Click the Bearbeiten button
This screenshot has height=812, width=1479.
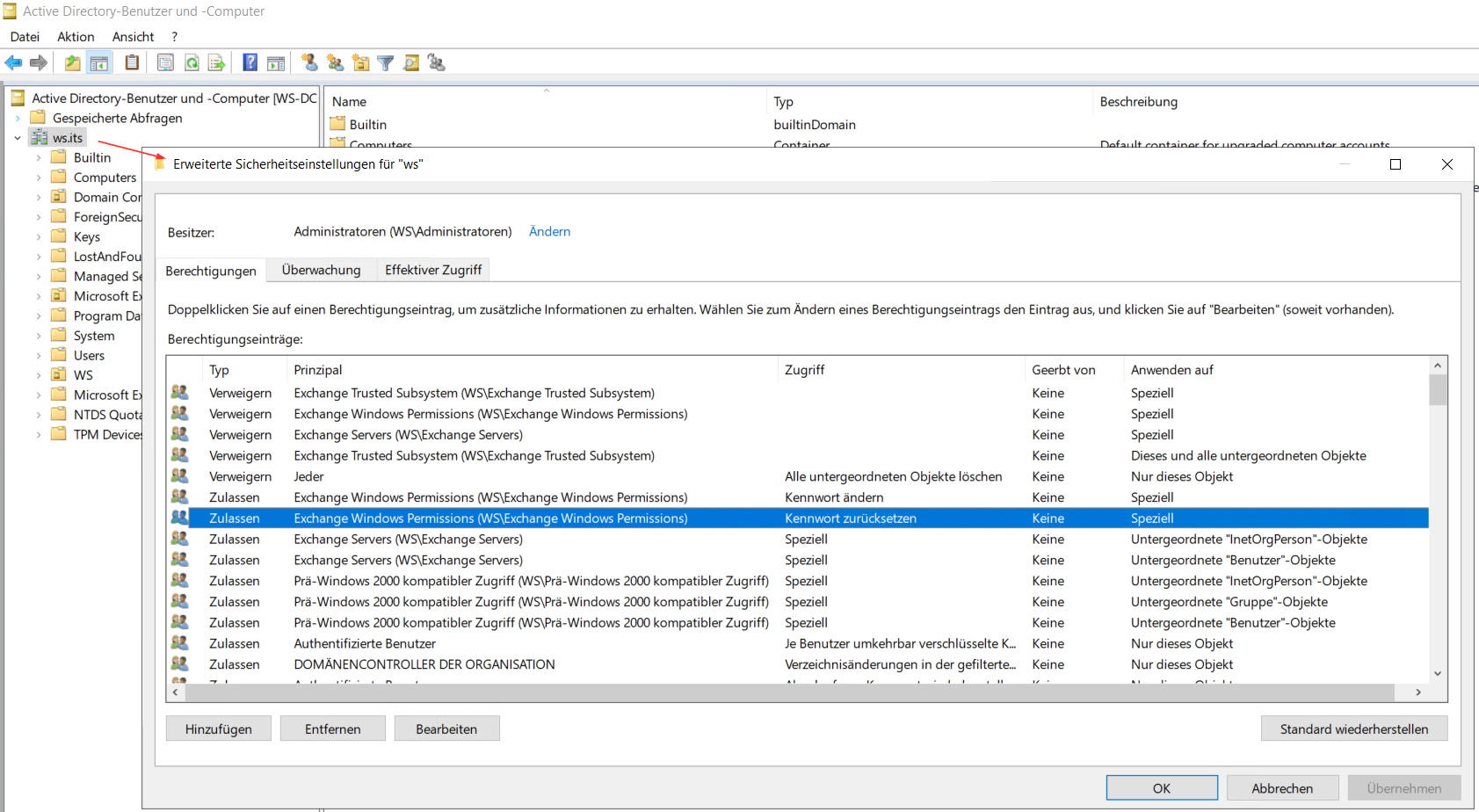pos(446,729)
